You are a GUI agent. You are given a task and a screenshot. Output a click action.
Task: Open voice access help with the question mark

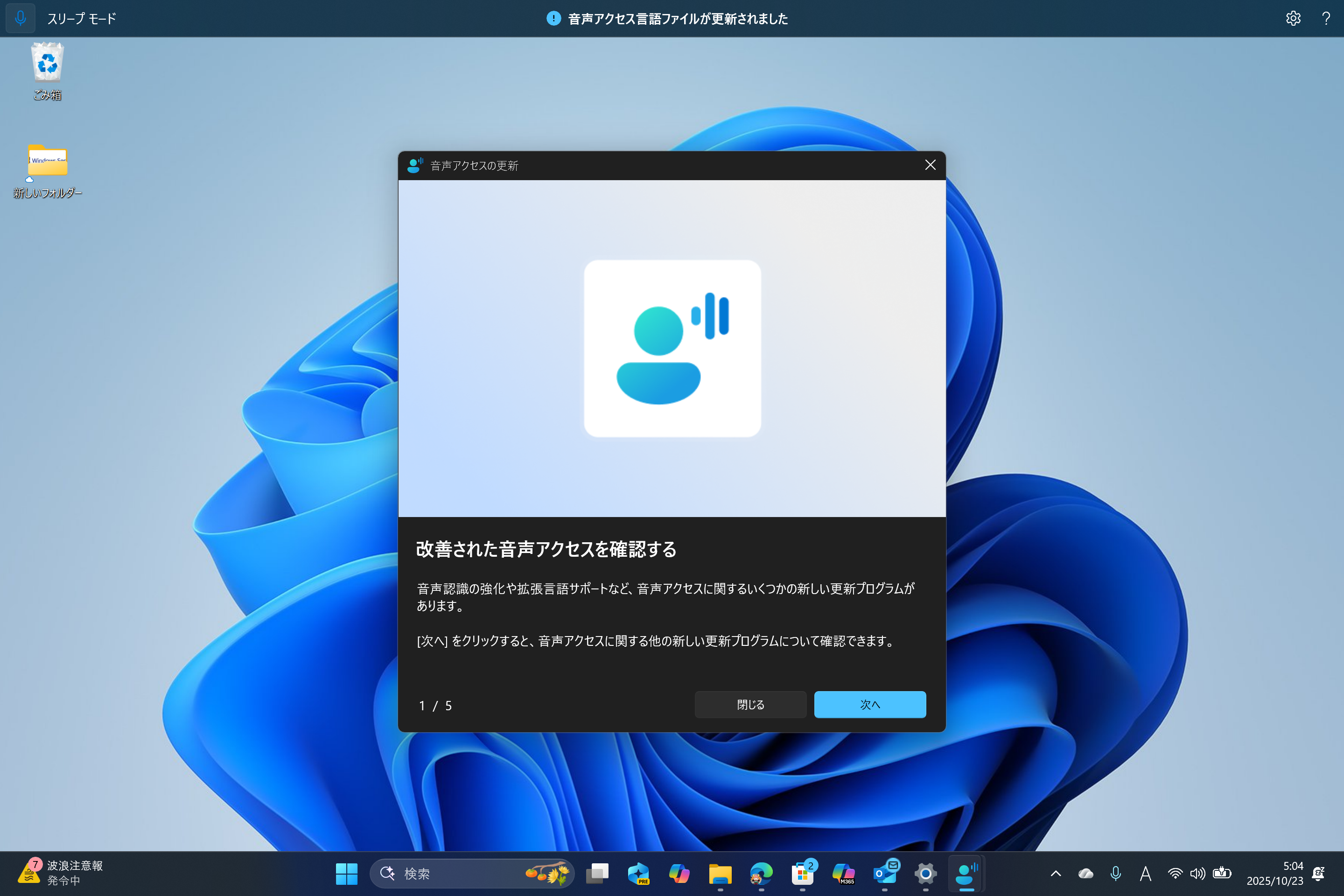tap(1326, 18)
